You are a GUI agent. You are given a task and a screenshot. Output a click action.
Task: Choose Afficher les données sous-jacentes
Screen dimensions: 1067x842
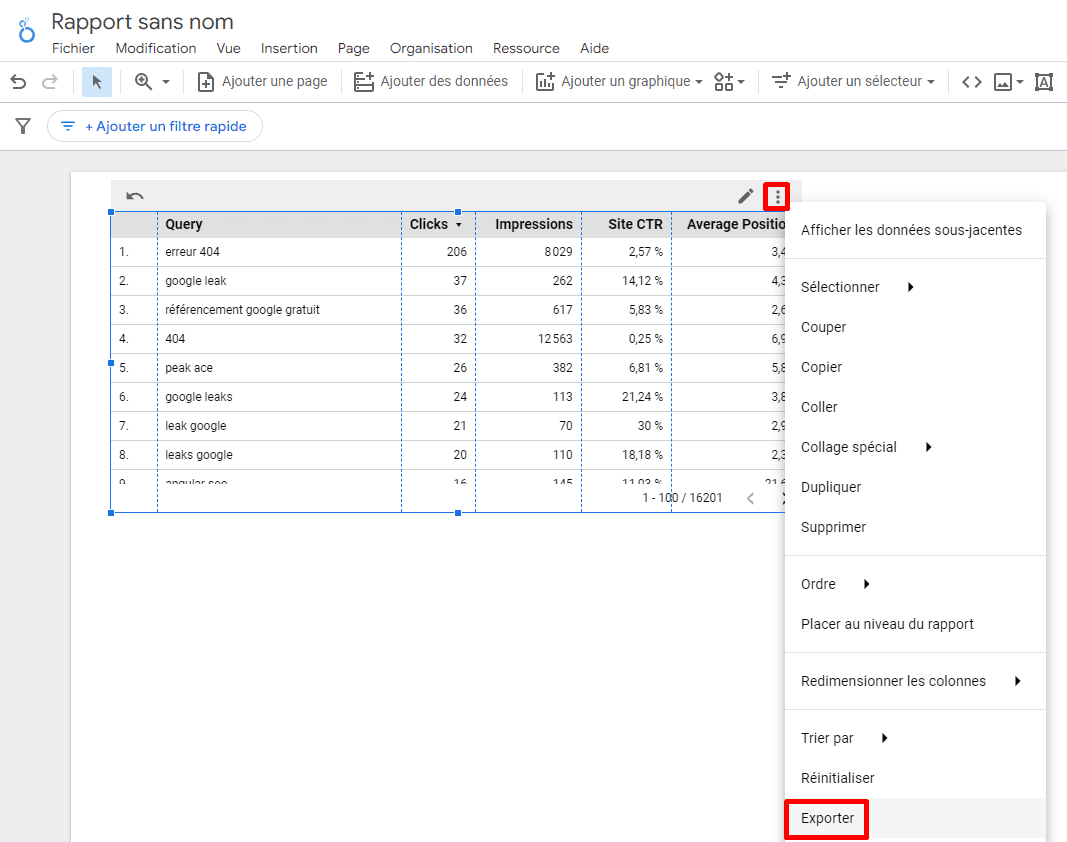[915, 230]
